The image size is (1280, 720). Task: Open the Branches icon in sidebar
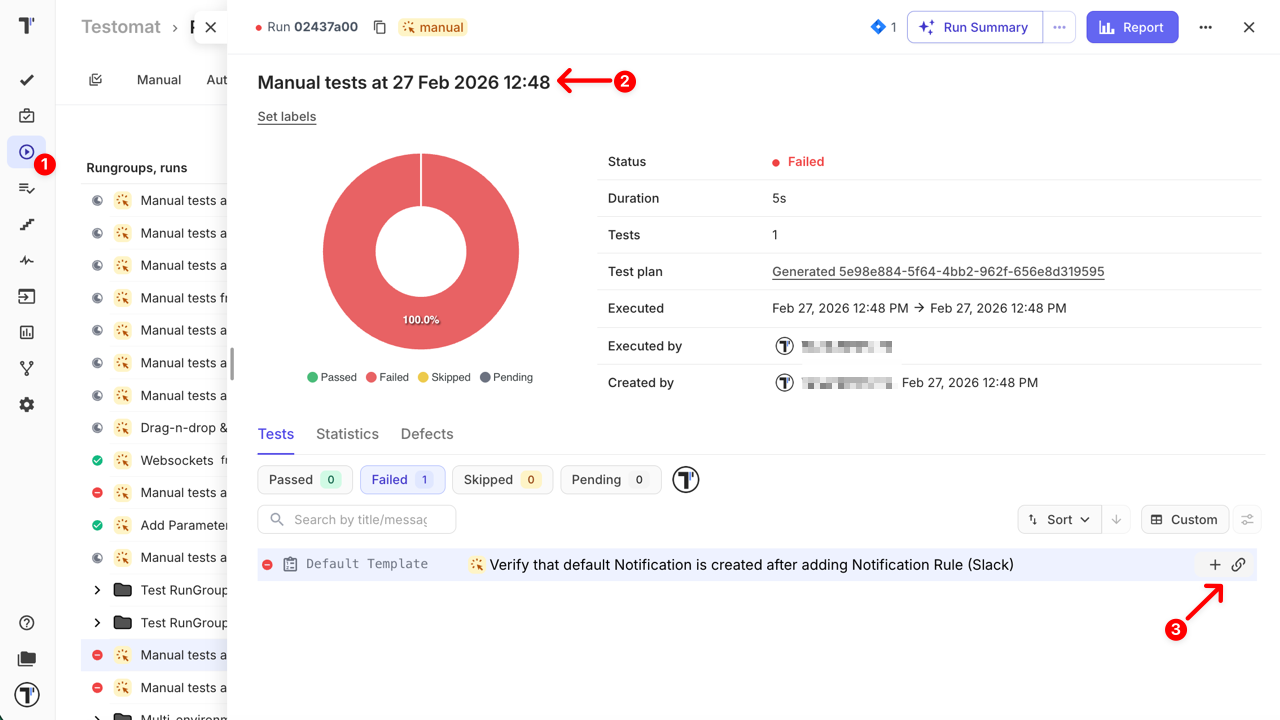click(x=27, y=368)
